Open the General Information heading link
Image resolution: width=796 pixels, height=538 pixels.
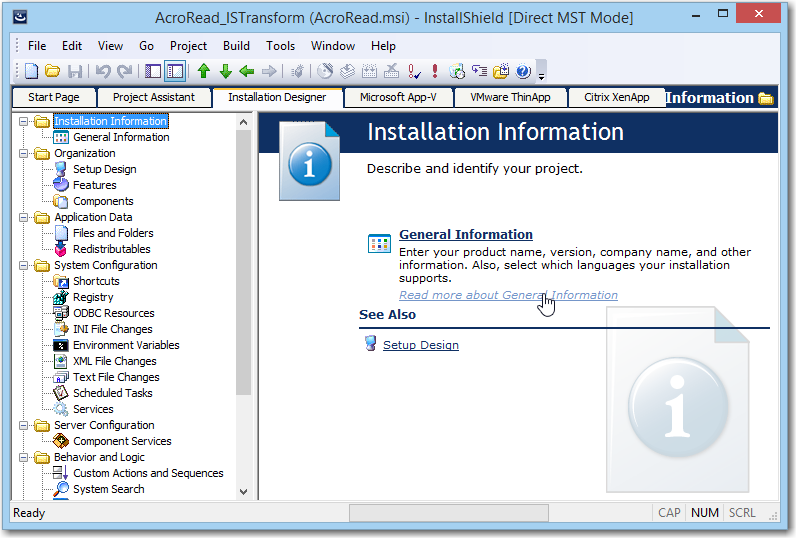[x=465, y=235]
